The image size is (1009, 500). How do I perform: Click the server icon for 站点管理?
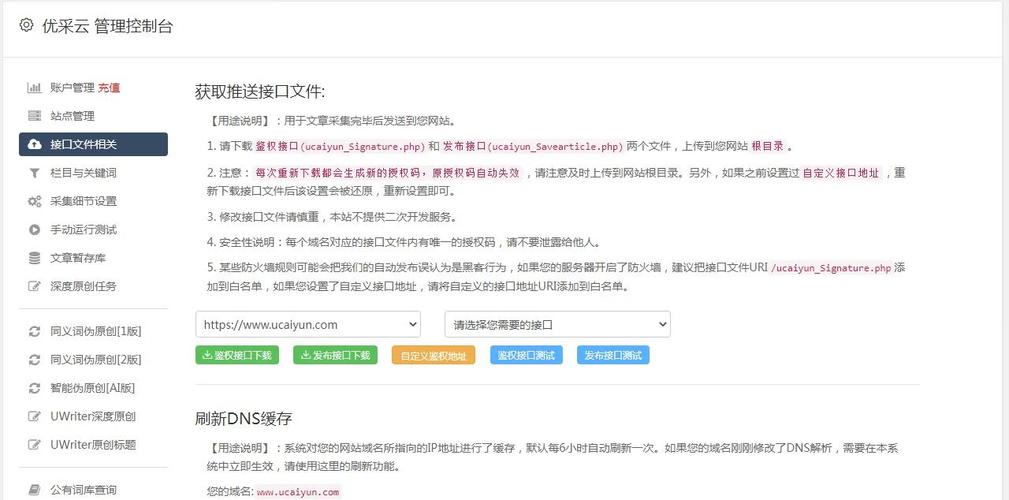(x=34, y=116)
